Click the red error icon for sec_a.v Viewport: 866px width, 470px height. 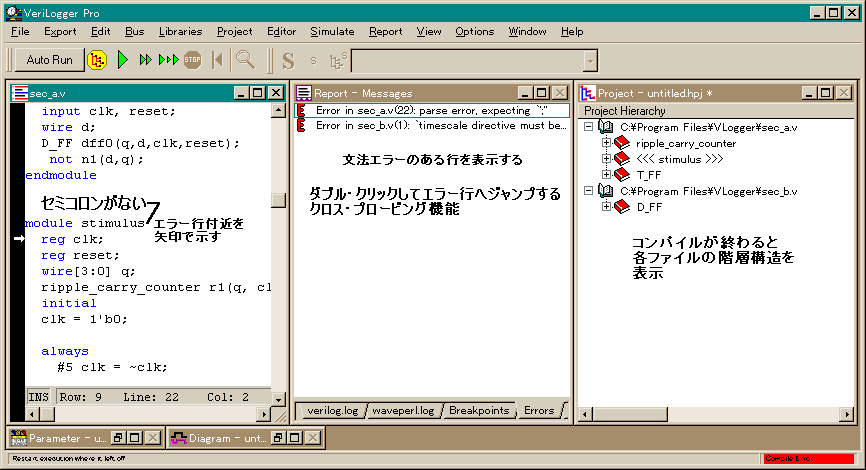coord(302,110)
